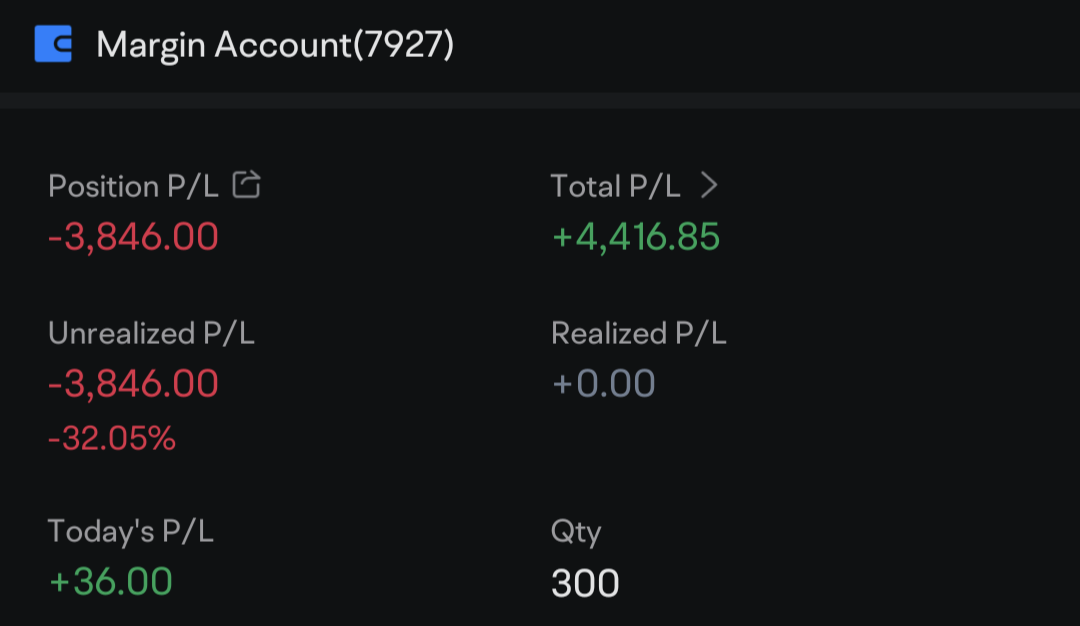Select the Qty label

coord(575,532)
